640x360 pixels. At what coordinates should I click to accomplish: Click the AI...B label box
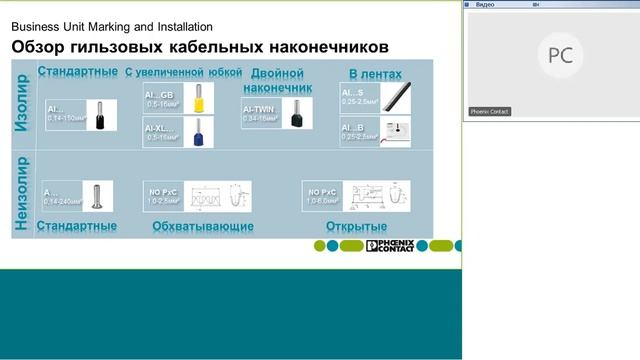[x=360, y=132]
